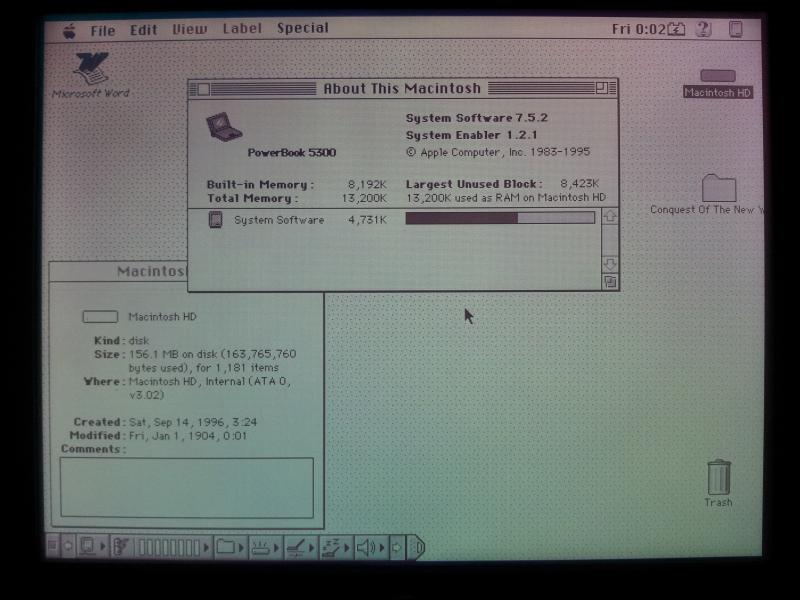Click the 13,200K used as RAM text
The width and height of the screenshot is (800, 600).
coord(506,197)
